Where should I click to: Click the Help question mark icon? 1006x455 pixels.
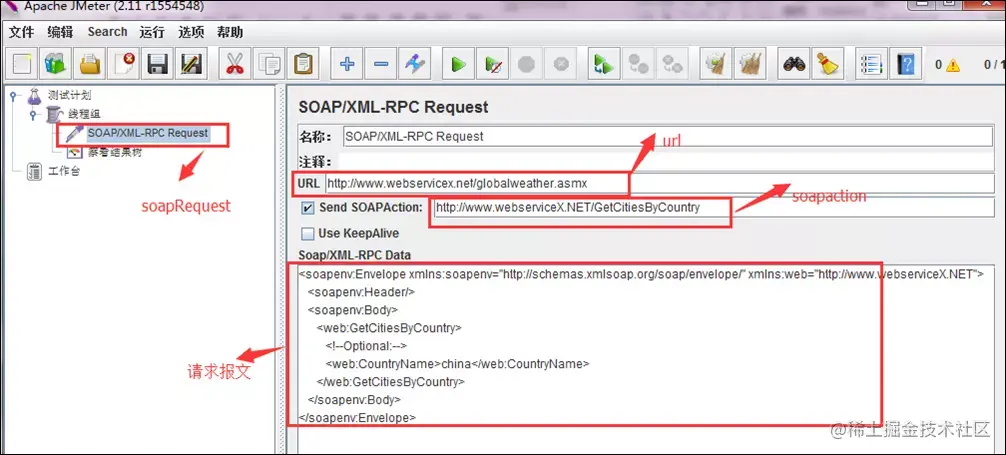[905, 64]
